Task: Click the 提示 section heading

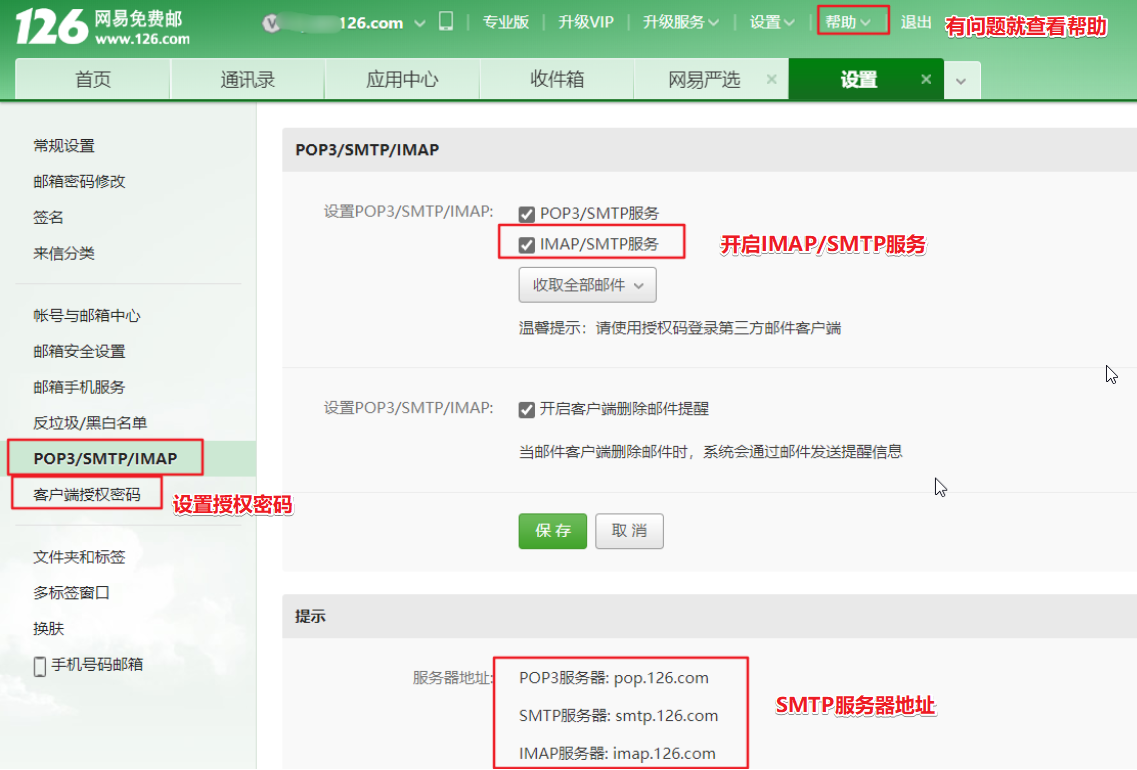Action: click(x=310, y=616)
